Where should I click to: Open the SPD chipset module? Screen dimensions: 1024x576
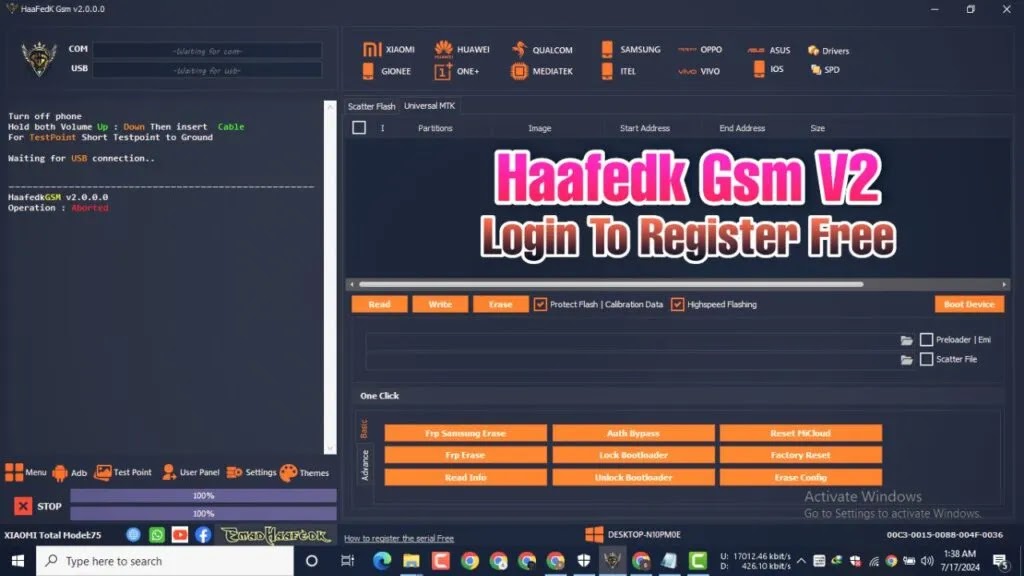tap(825, 69)
